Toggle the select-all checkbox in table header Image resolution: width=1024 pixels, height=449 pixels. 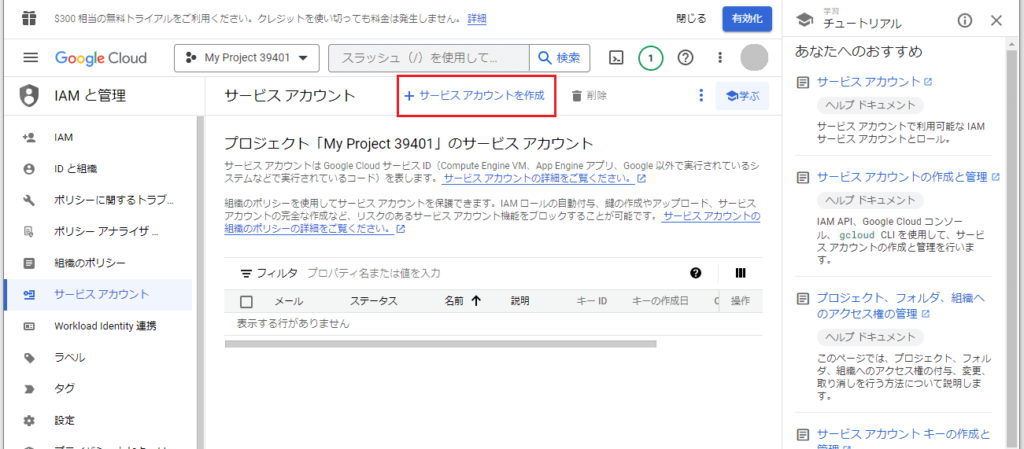tap(246, 302)
